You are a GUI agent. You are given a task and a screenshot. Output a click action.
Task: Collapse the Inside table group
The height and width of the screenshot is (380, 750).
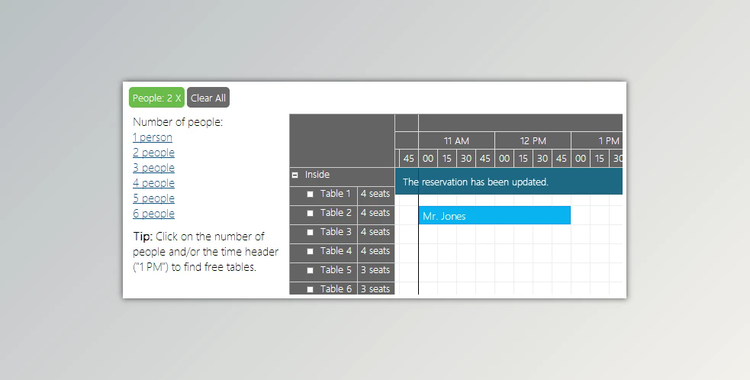[295, 175]
